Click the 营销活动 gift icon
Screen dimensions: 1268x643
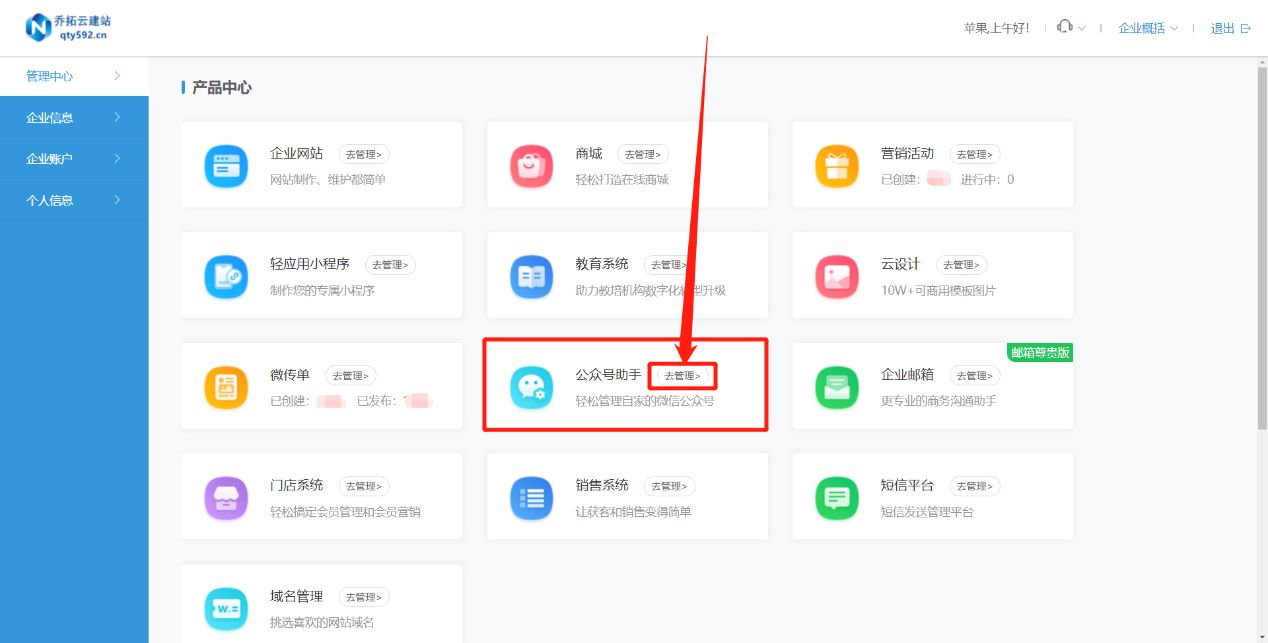point(837,164)
